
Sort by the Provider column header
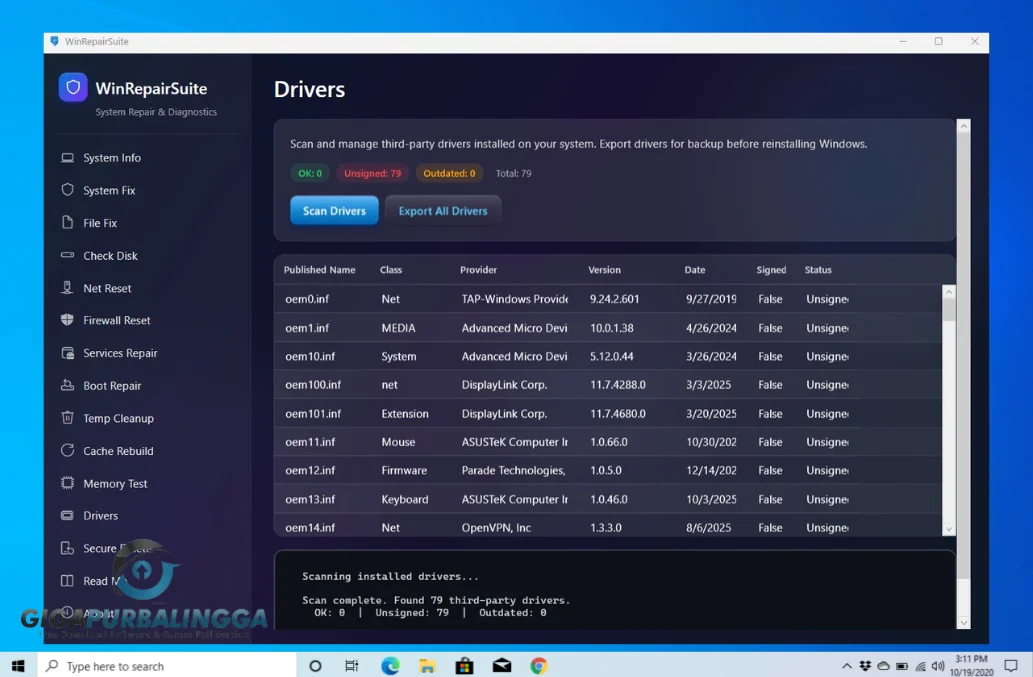478,270
